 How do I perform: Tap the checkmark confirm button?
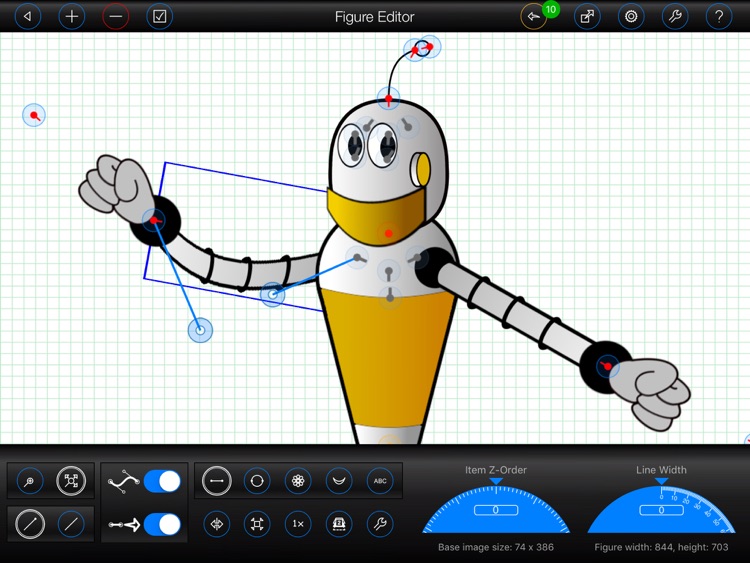(x=159, y=17)
